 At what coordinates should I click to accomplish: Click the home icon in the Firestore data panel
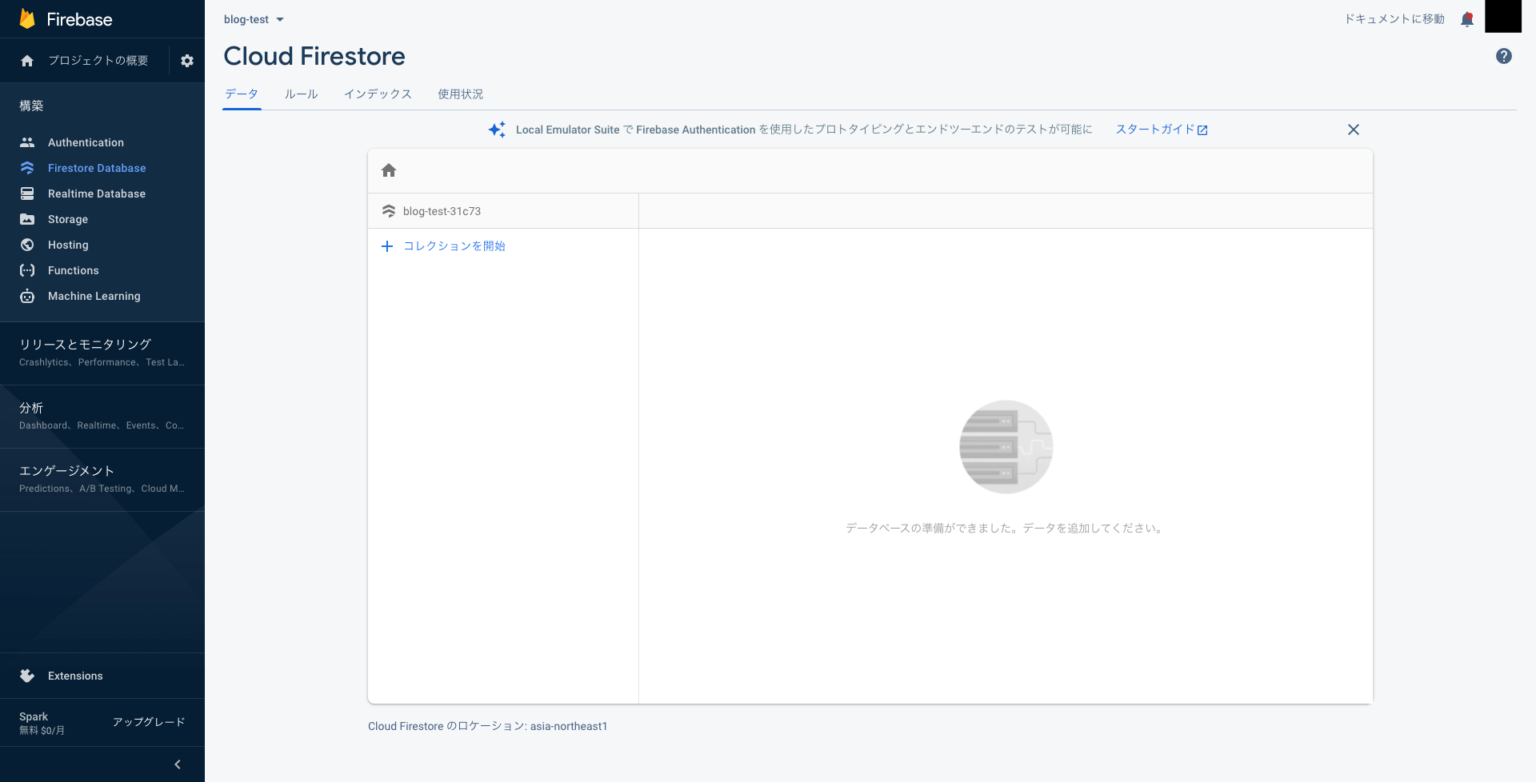388,169
